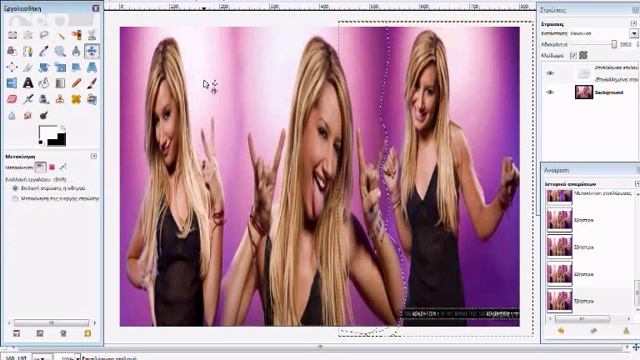The image size is (640, 360).
Task: Choose second radio option in Move options
Action: click(15, 199)
